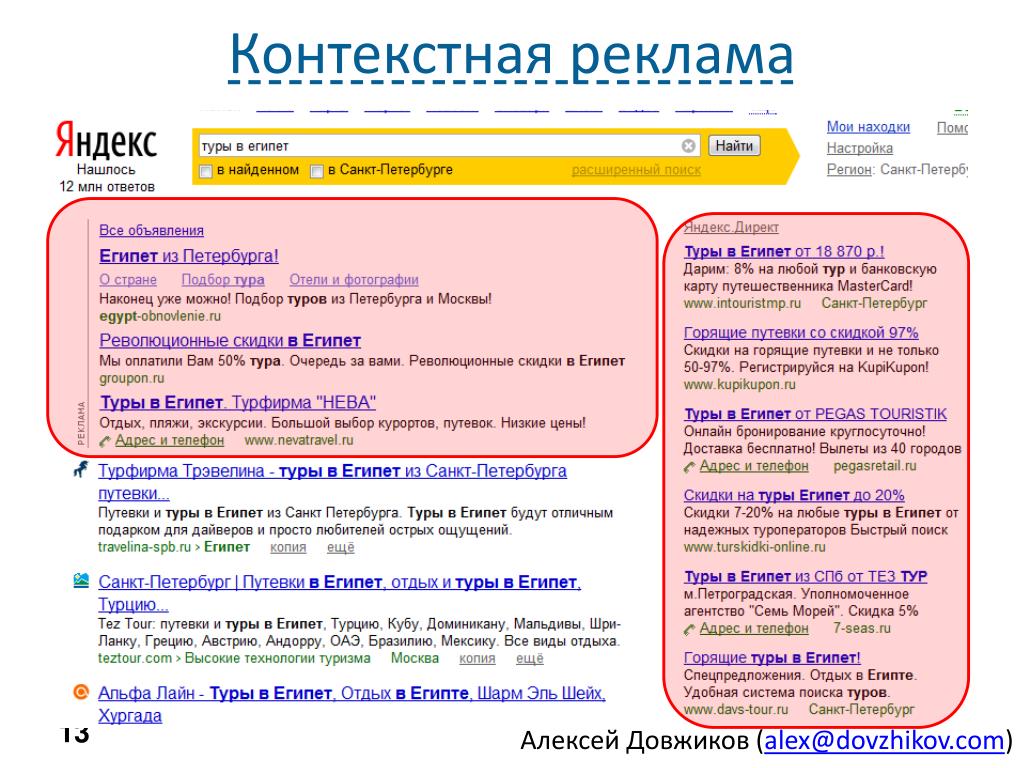Toggle the 'в Санкт-Петербурге' checkbox

click(x=317, y=171)
